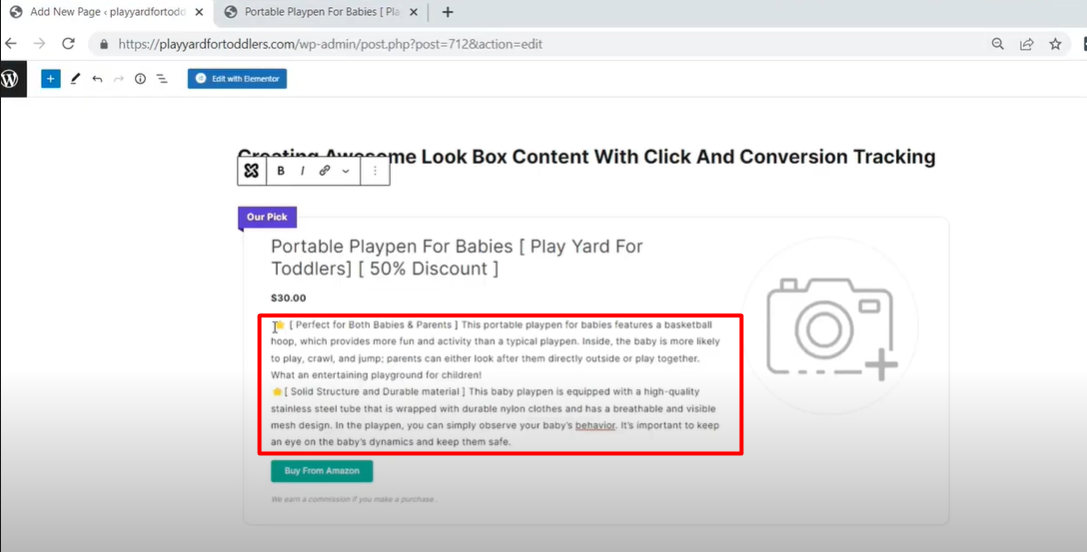The image size is (1087, 552).
Task: Open the list view outline icon
Action: pos(162,79)
